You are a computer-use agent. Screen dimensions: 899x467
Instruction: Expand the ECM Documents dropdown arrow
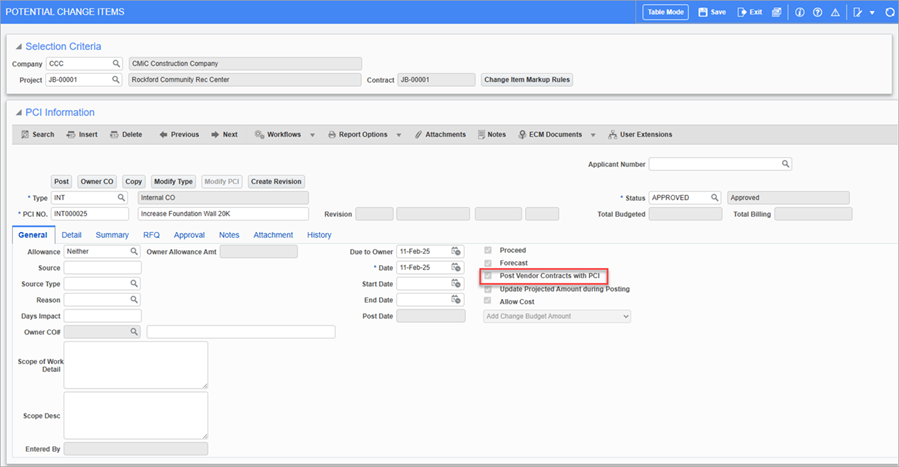click(x=593, y=135)
